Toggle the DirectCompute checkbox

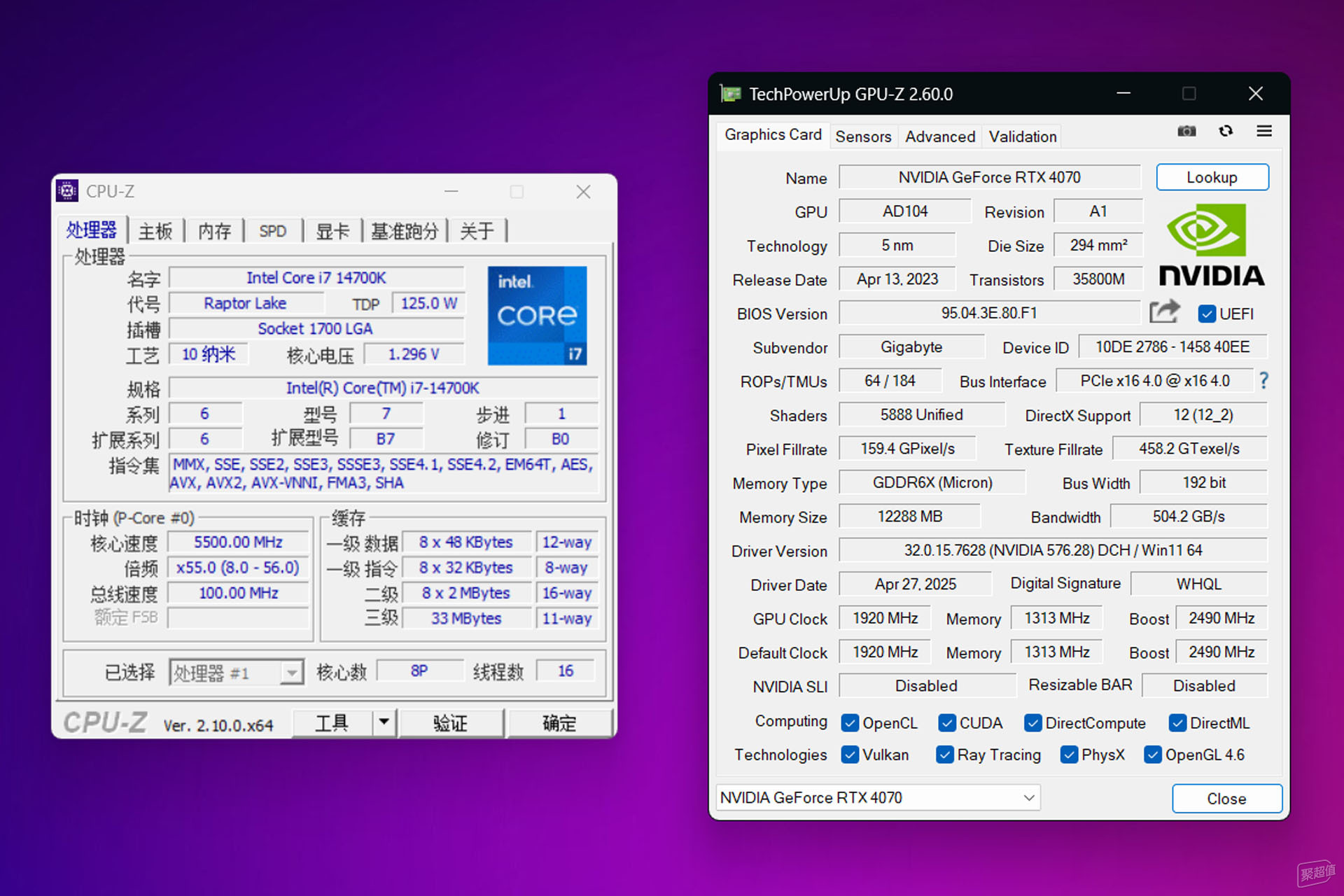click(x=1032, y=723)
